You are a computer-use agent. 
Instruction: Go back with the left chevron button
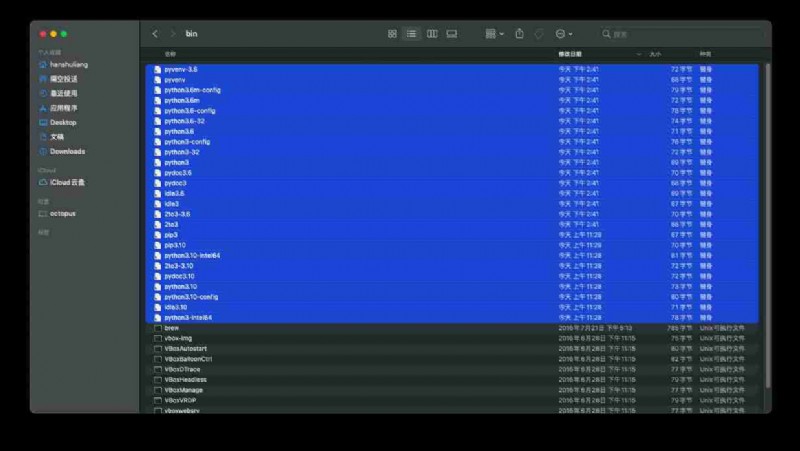pyautogui.click(x=155, y=34)
